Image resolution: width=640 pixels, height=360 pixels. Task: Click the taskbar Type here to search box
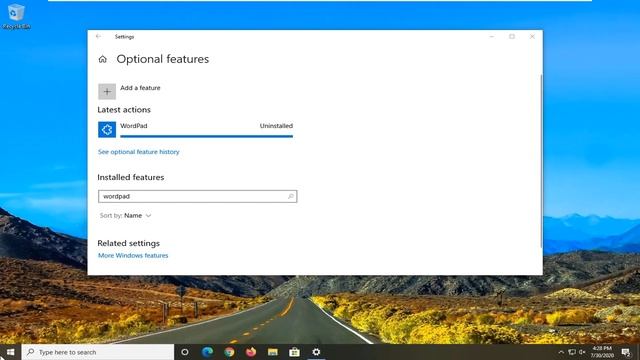pyautogui.click(x=98, y=352)
